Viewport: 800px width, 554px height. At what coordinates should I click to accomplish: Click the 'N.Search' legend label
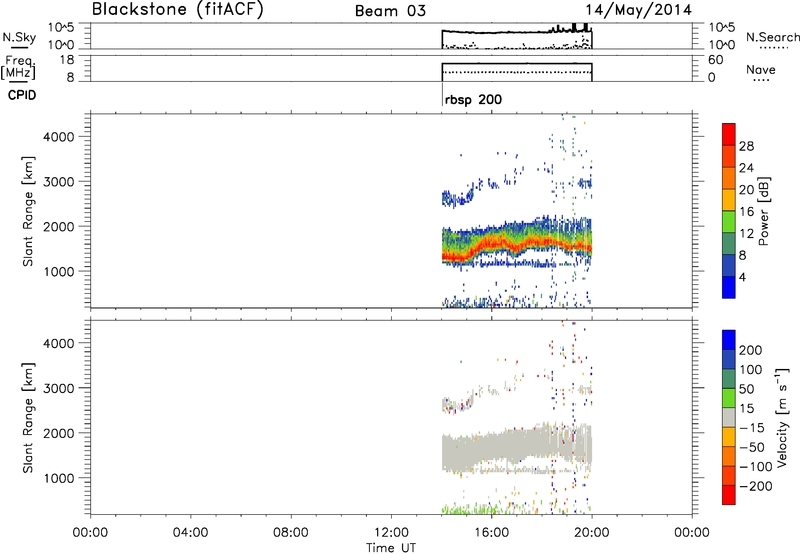point(772,37)
